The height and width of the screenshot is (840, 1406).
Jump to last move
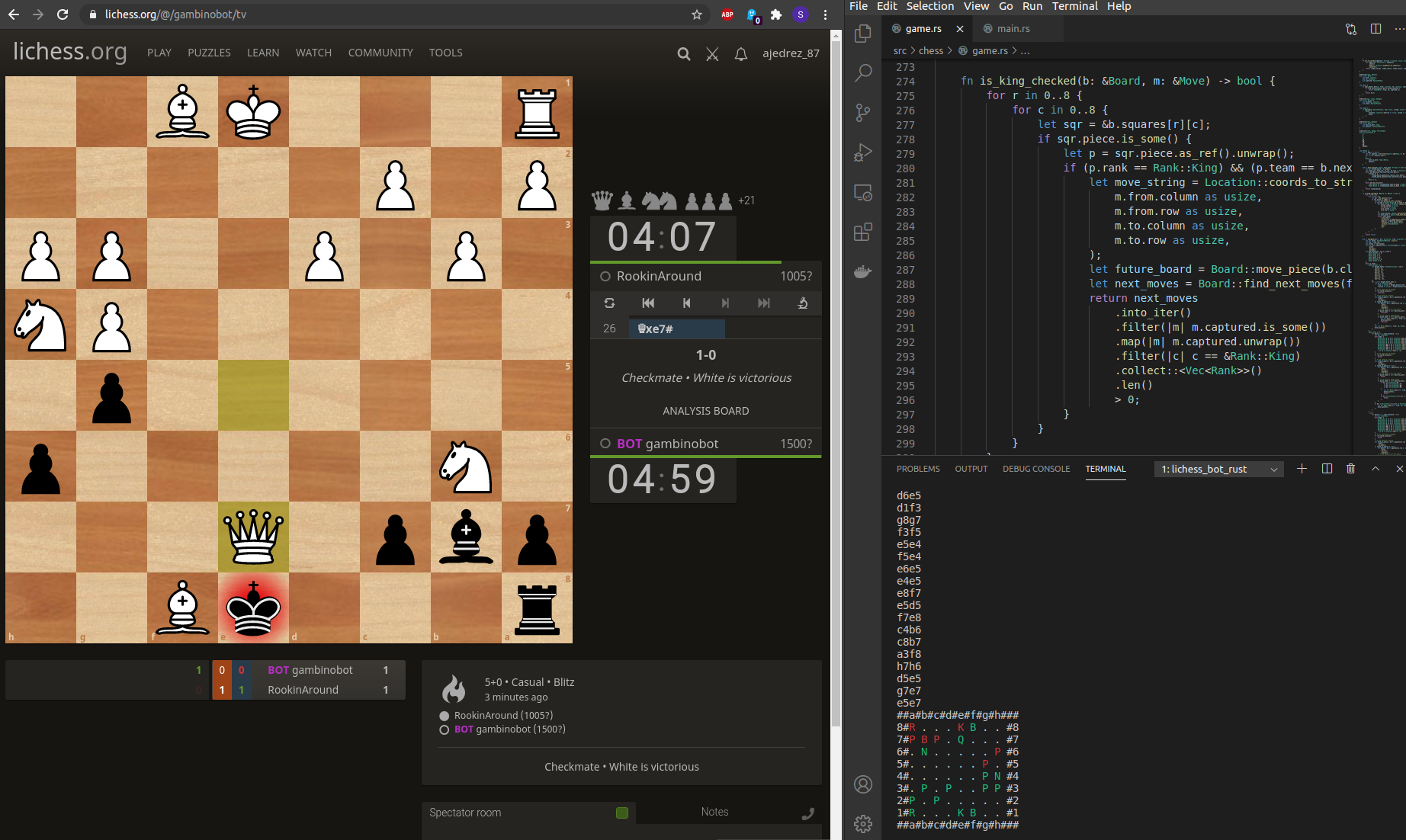coord(763,303)
